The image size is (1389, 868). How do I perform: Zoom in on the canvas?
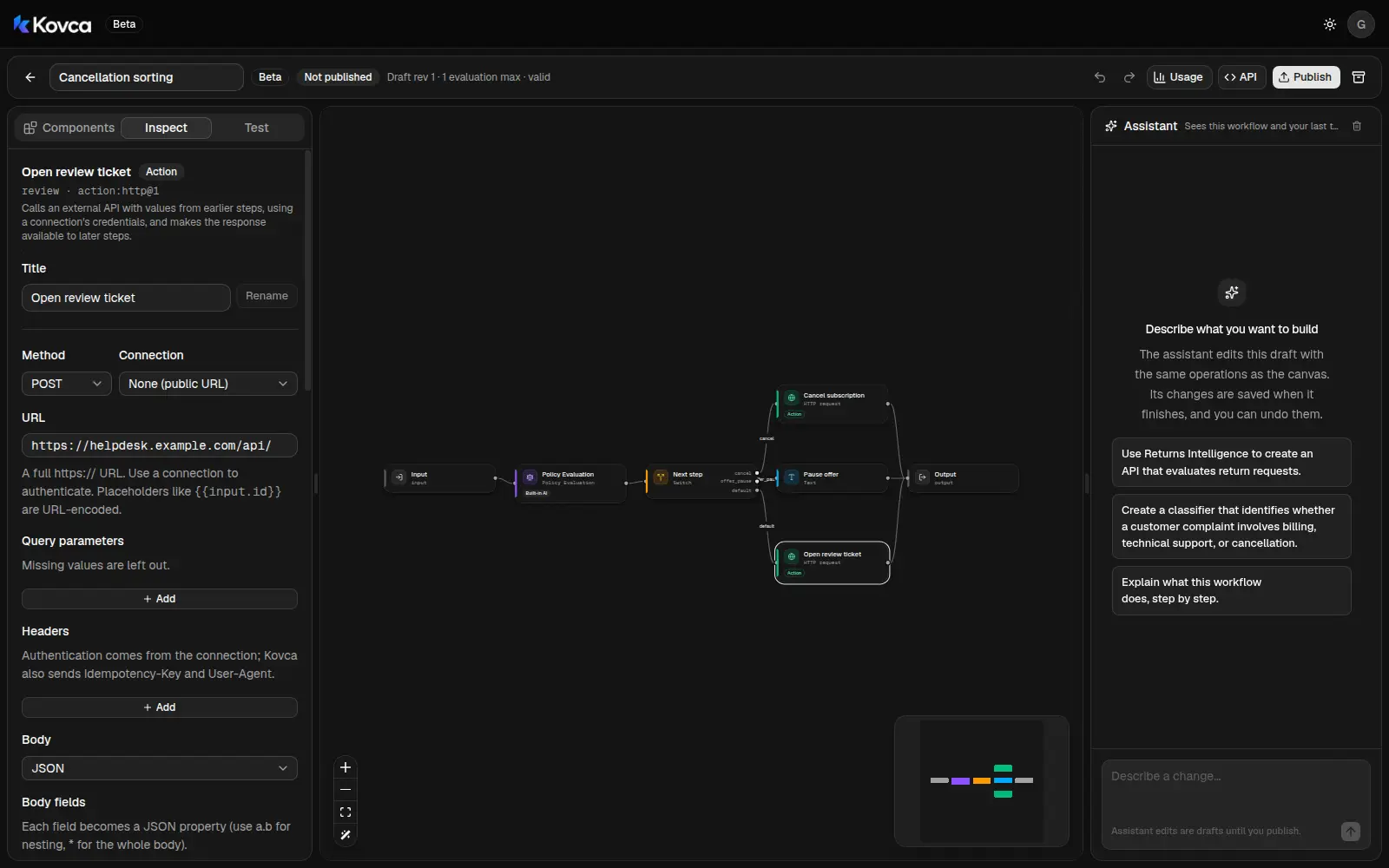pos(346,767)
